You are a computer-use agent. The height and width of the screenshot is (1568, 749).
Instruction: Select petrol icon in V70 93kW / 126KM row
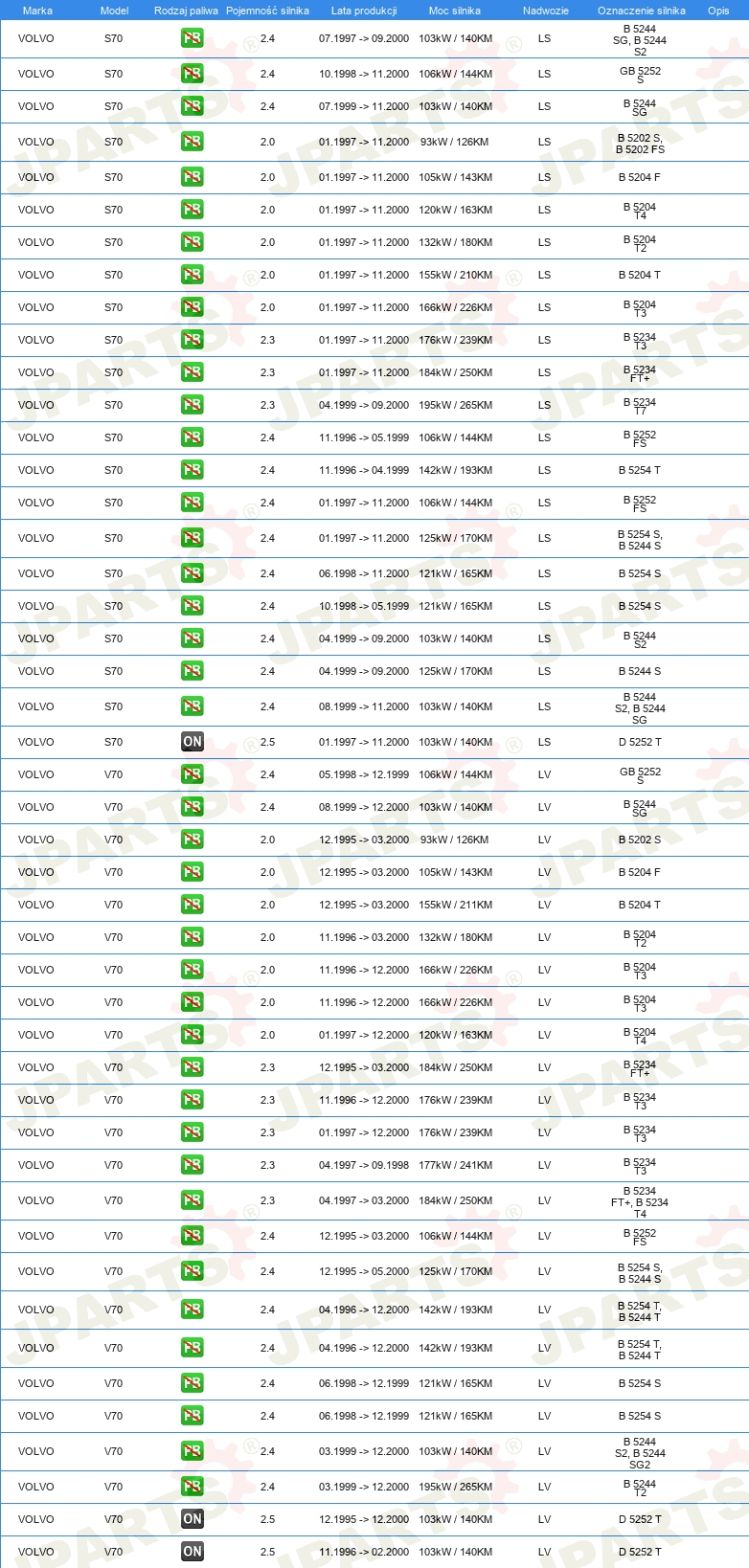coord(193,840)
